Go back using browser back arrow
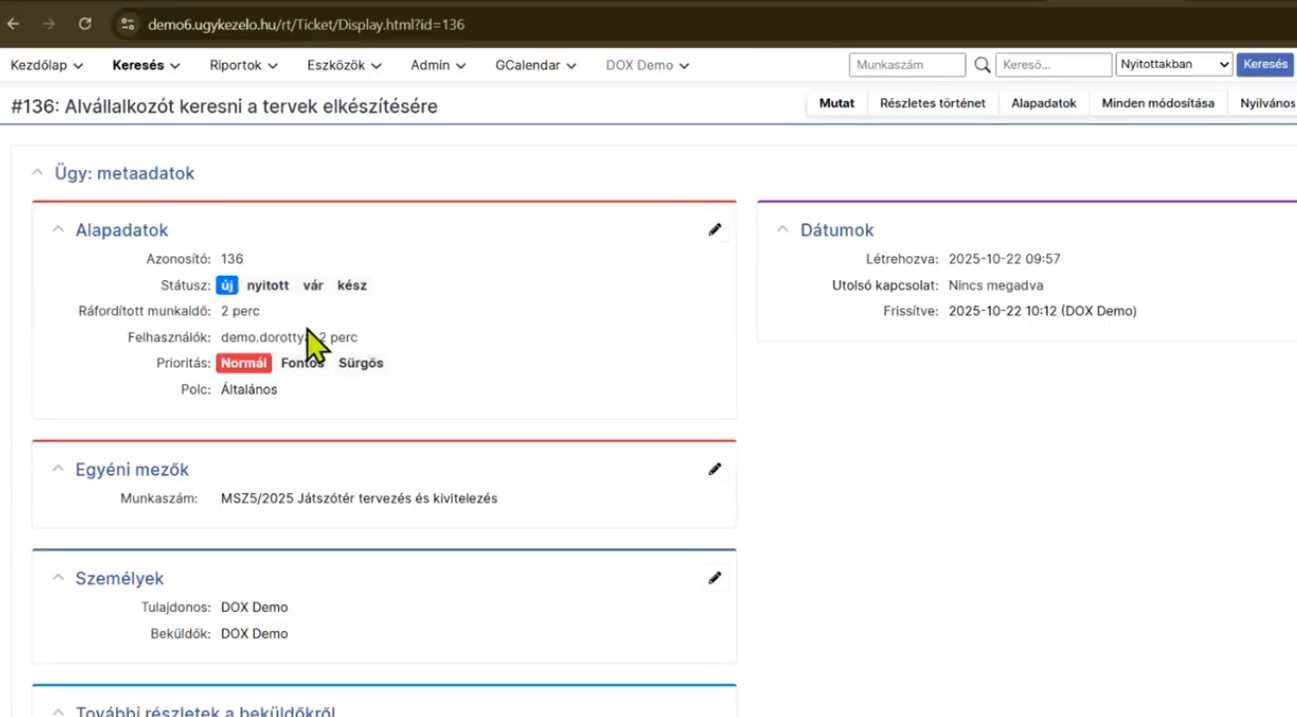The width and height of the screenshot is (1297, 717). (x=14, y=24)
